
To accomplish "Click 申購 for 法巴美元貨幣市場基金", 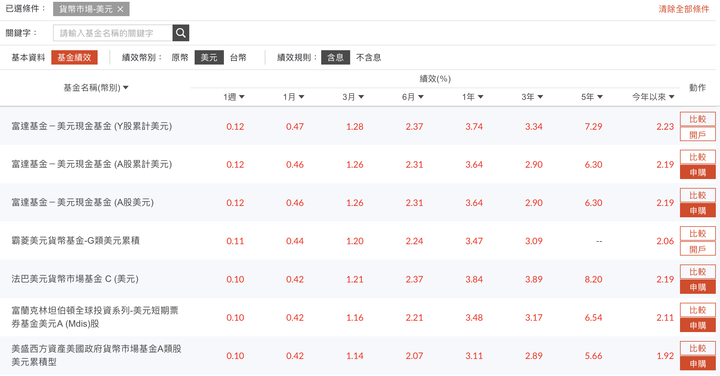I will point(698,287).
